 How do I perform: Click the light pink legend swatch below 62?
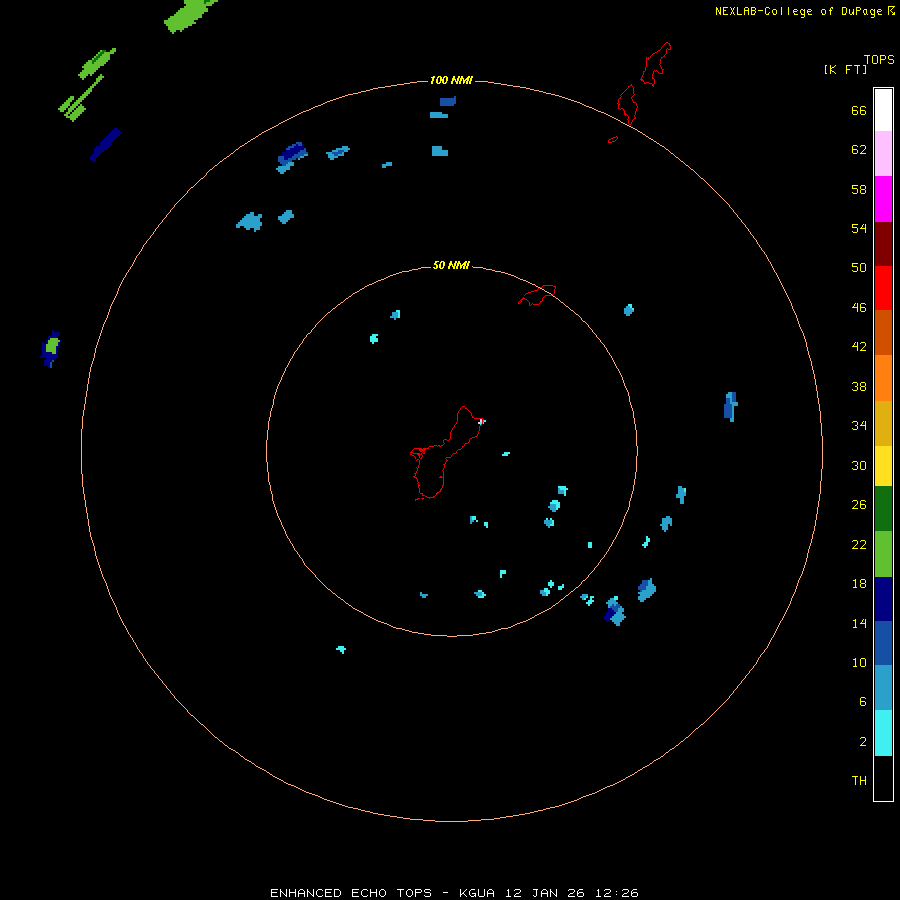[x=883, y=153]
